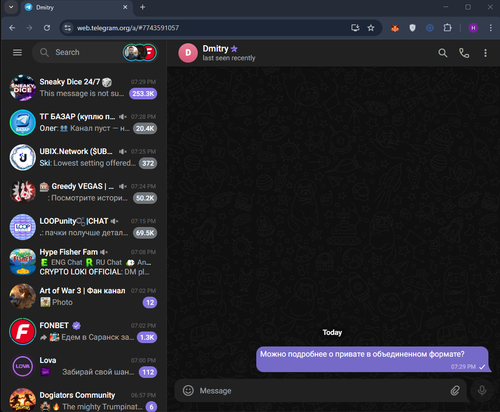
Task: Click the Dmitry name in chat header
Action: (215, 49)
